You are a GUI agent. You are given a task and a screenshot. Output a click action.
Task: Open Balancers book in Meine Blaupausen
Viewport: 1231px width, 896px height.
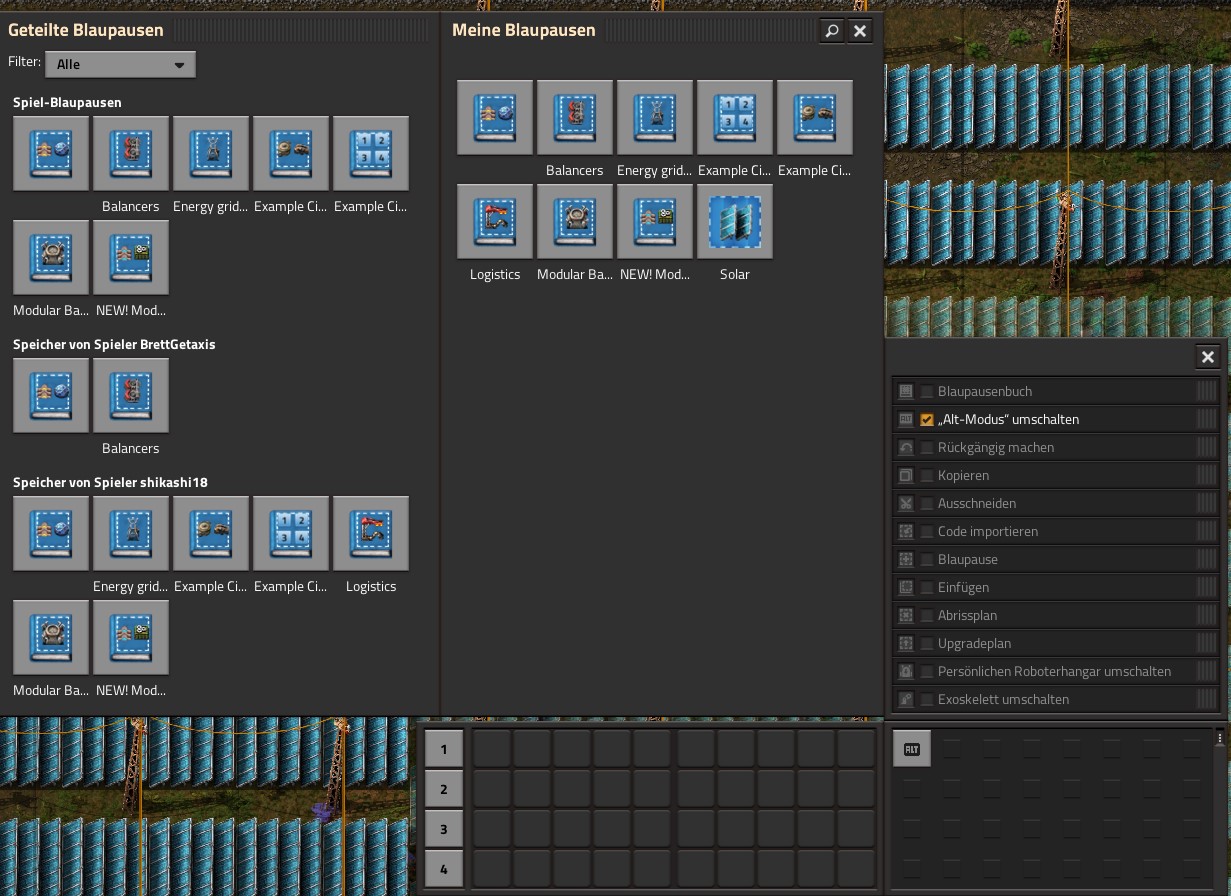tap(575, 117)
